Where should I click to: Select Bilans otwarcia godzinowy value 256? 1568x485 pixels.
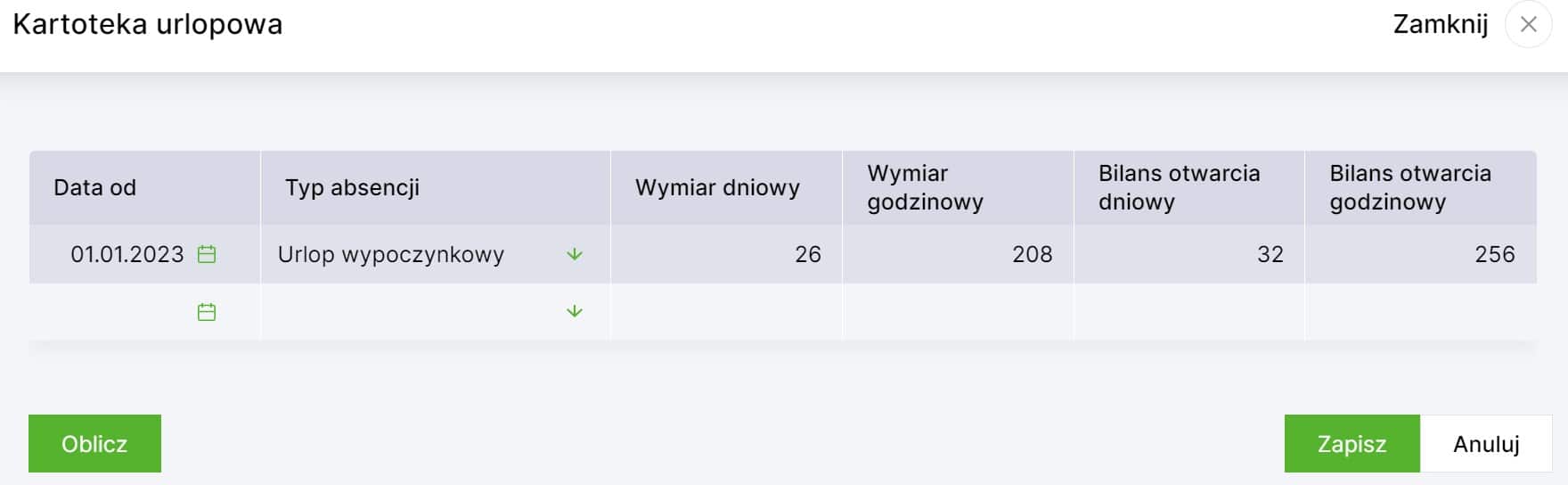click(x=1495, y=254)
